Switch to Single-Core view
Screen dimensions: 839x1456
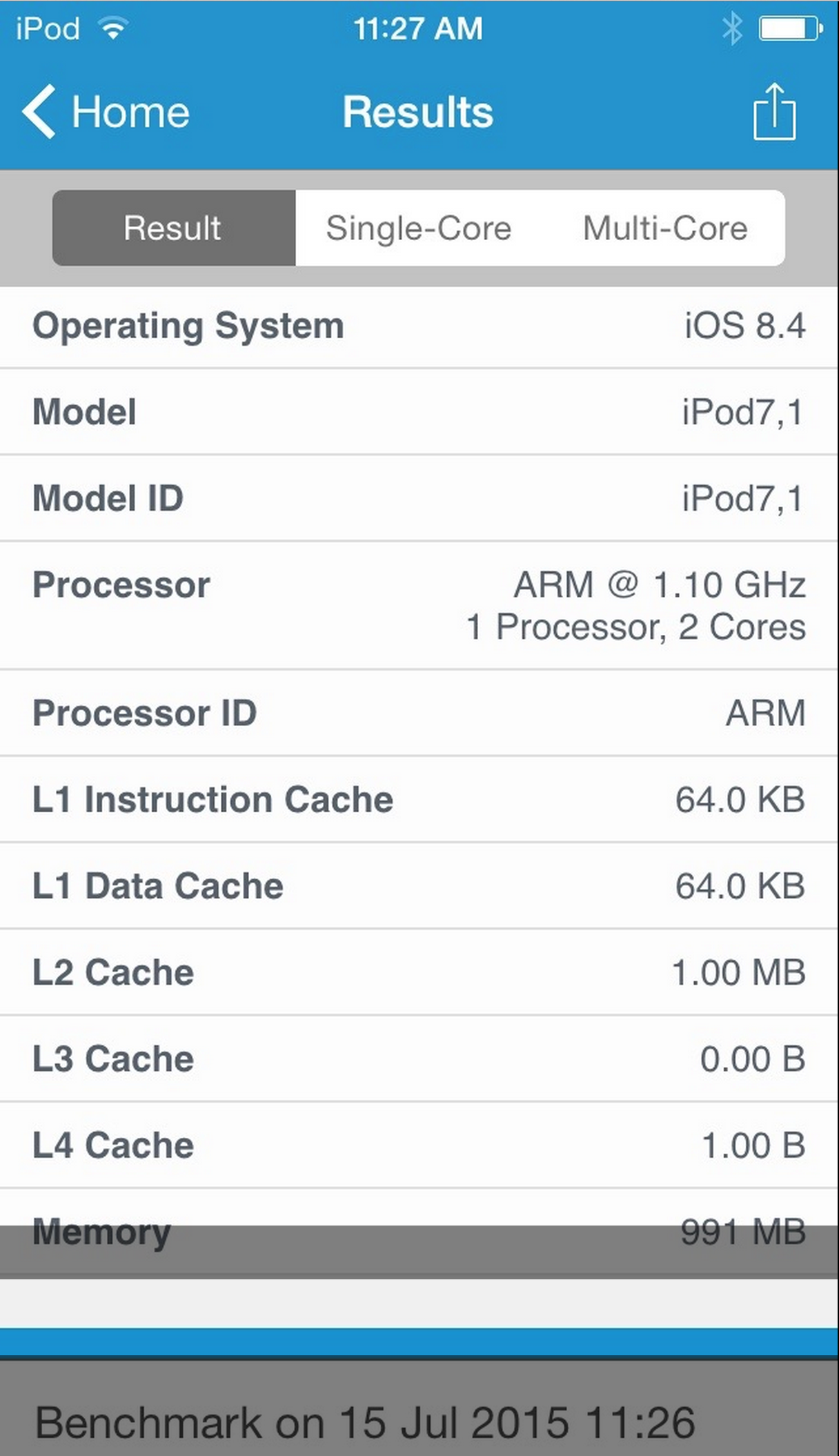coord(418,228)
